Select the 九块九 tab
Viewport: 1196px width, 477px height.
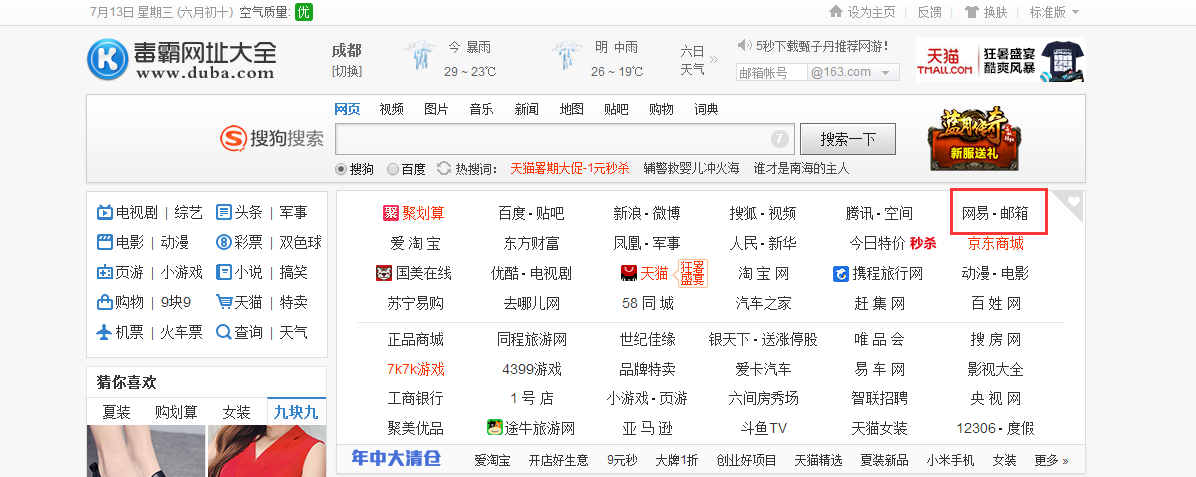(x=297, y=411)
